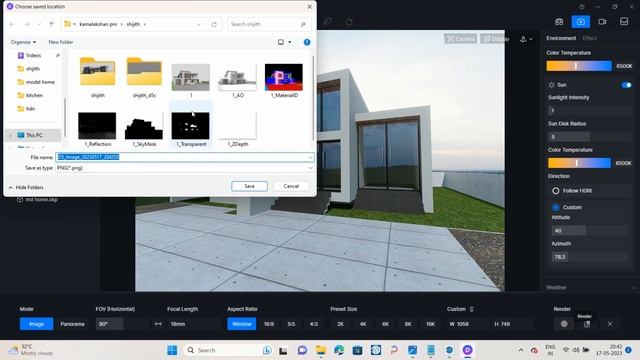This screenshot has height=360, width=640.
Task: Switch mode to Panorama
Action: pos(72,324)
